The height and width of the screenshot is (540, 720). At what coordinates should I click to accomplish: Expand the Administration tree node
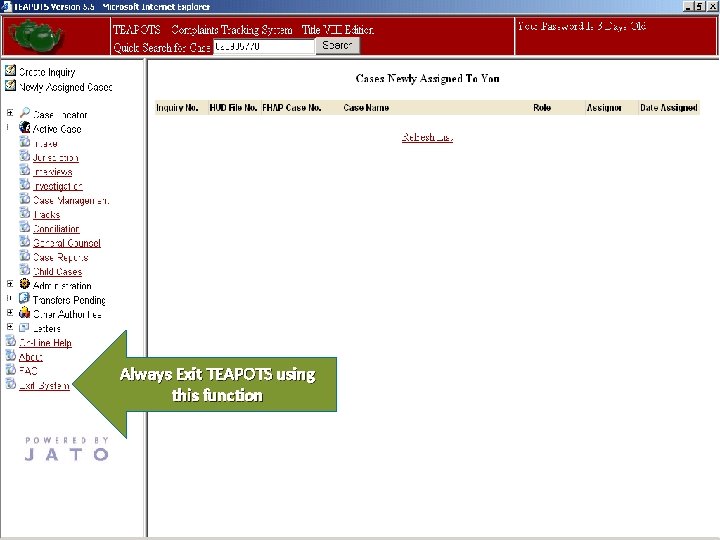(10, 284)
